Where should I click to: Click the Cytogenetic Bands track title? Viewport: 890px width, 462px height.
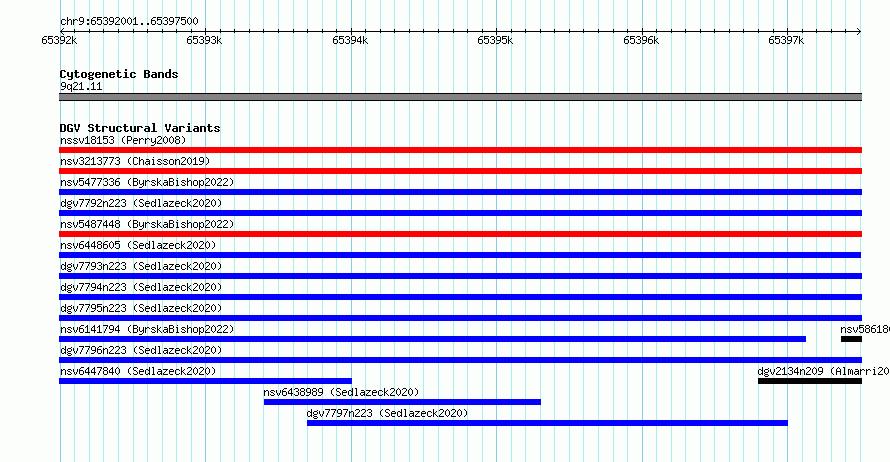pos(119,74)
